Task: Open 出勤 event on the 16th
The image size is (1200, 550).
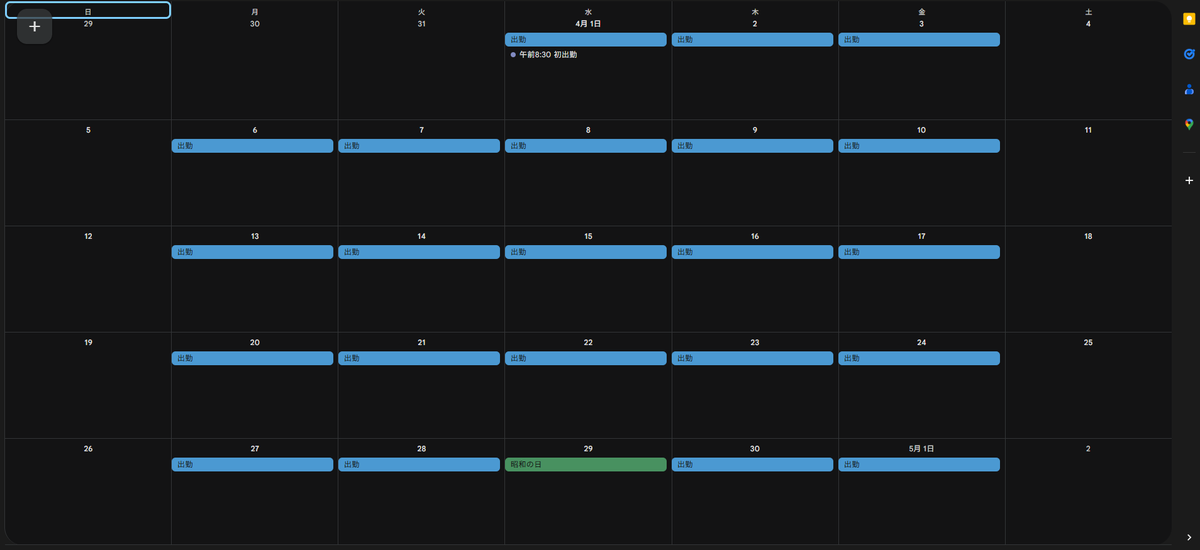Action: tap(753, 252)
